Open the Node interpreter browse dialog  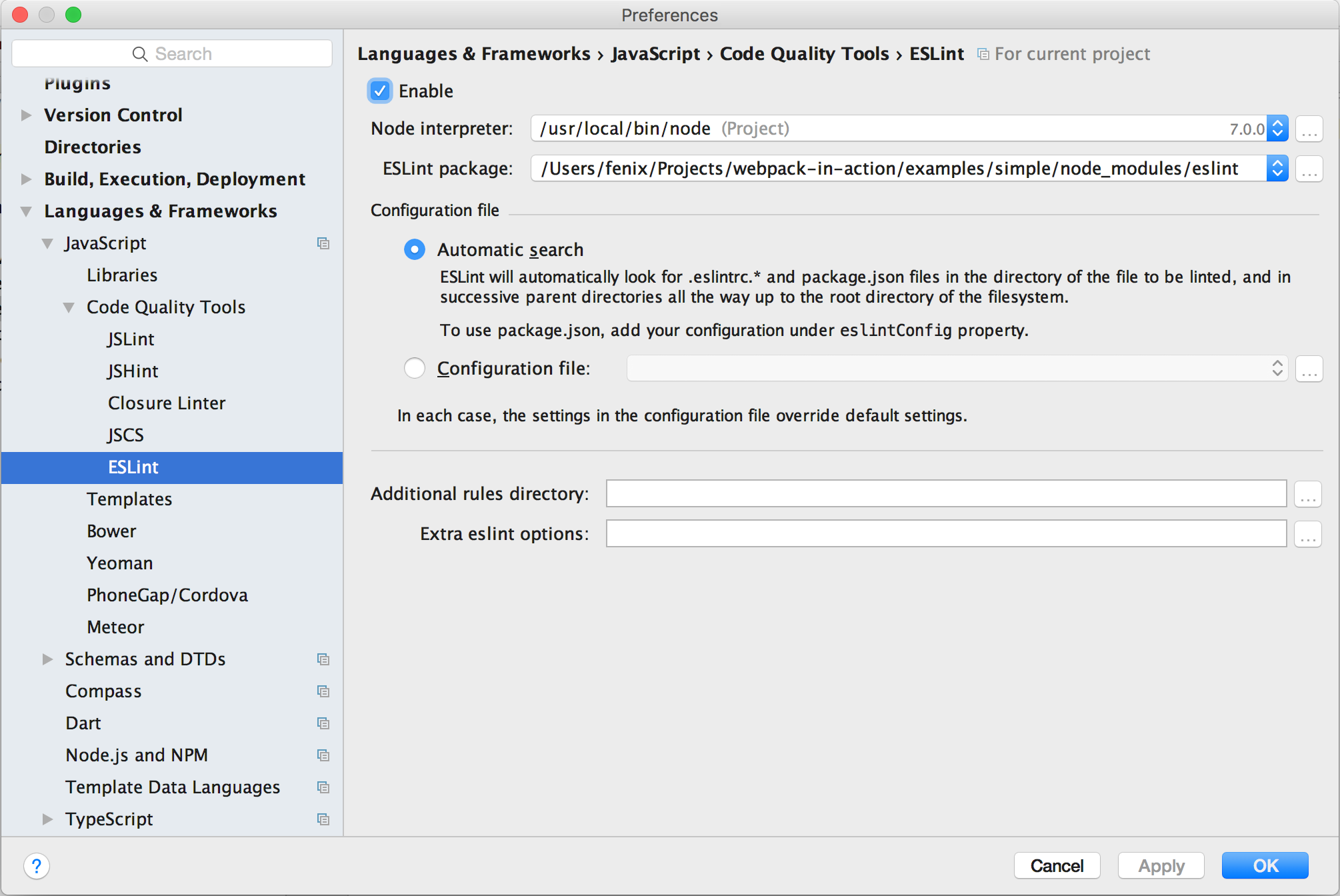pyautogui.click(x=1309, y=128)
